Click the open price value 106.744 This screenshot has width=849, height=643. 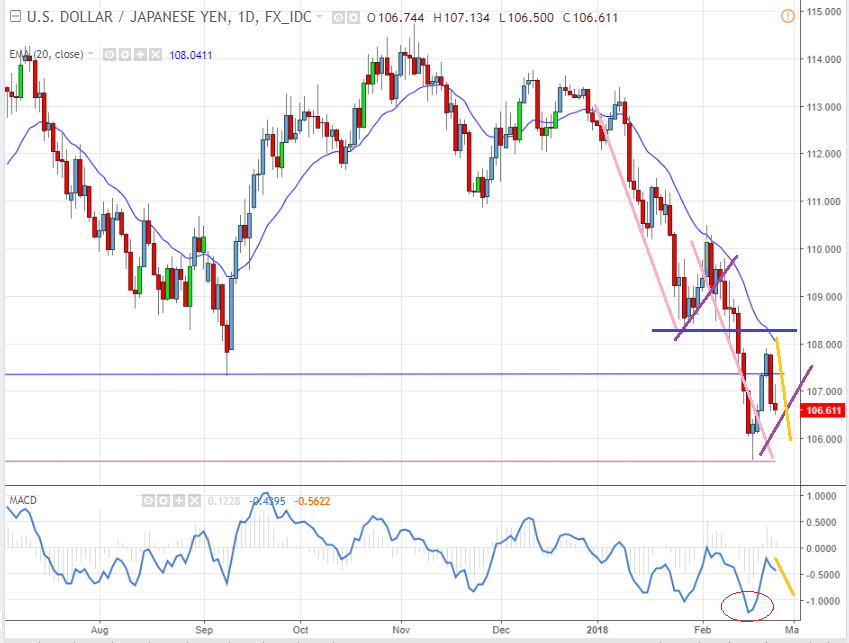(401, 18)
